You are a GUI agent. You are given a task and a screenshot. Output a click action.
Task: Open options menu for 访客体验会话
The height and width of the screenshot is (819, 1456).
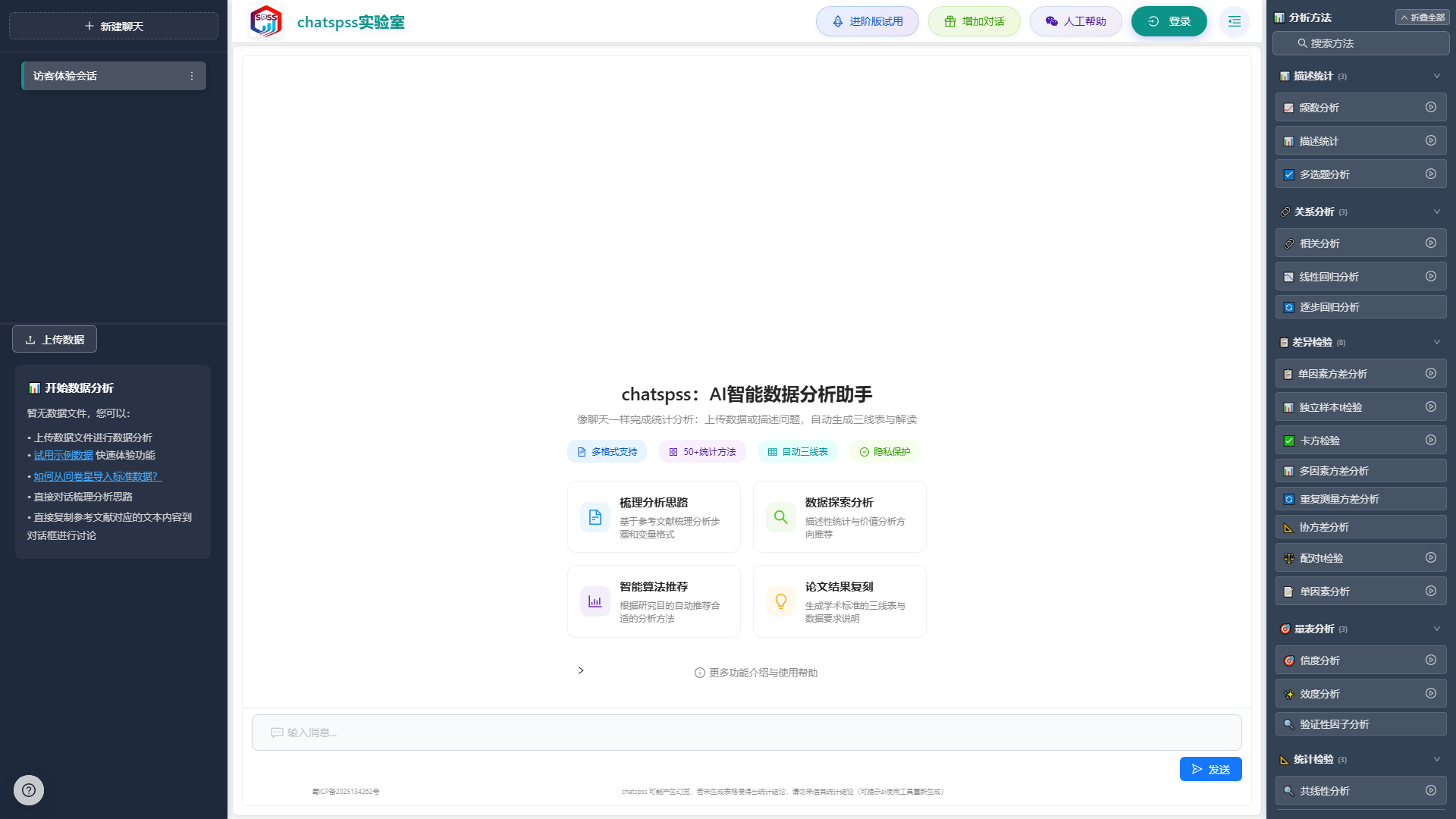192,76
